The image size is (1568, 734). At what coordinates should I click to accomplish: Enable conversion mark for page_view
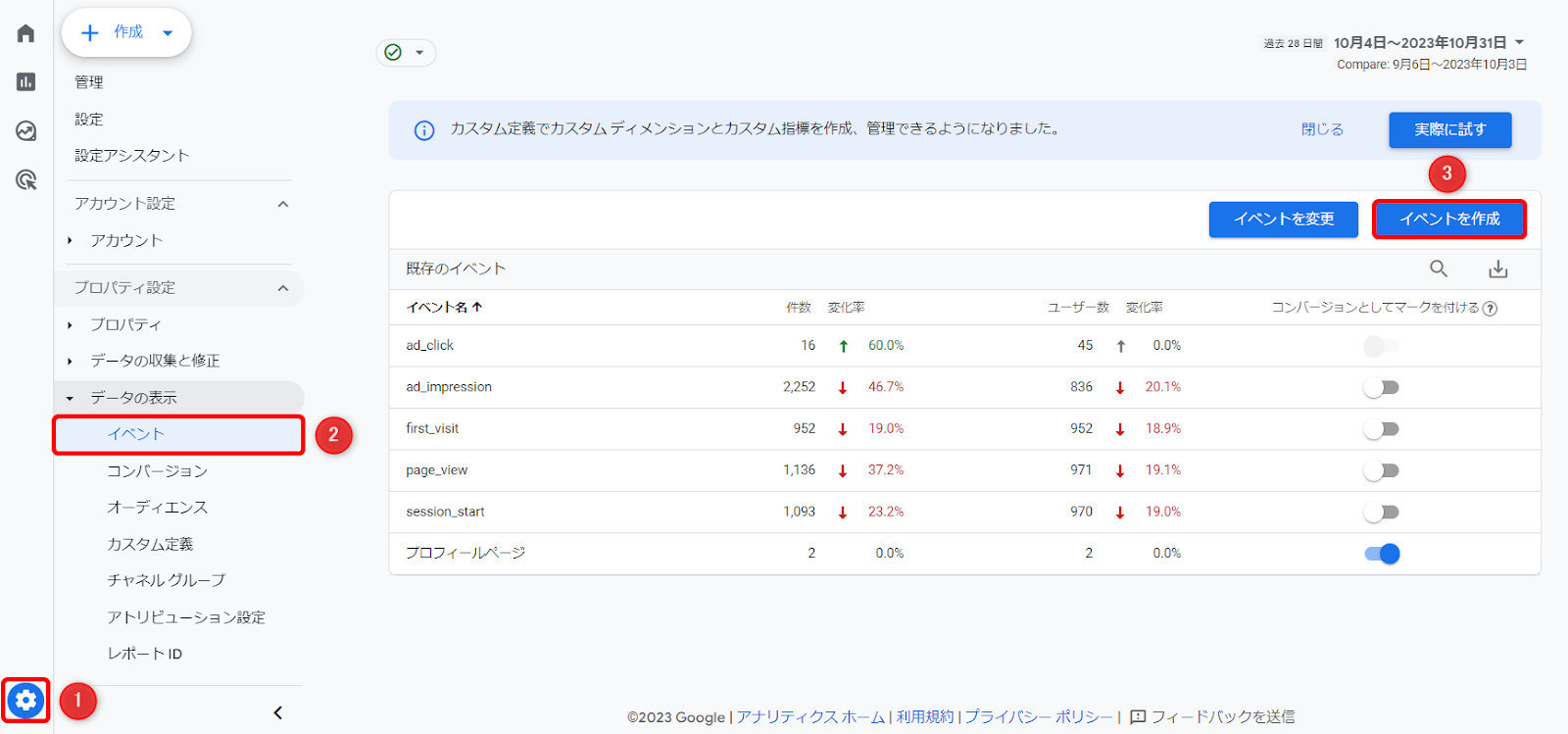[x=1381, y=471]
